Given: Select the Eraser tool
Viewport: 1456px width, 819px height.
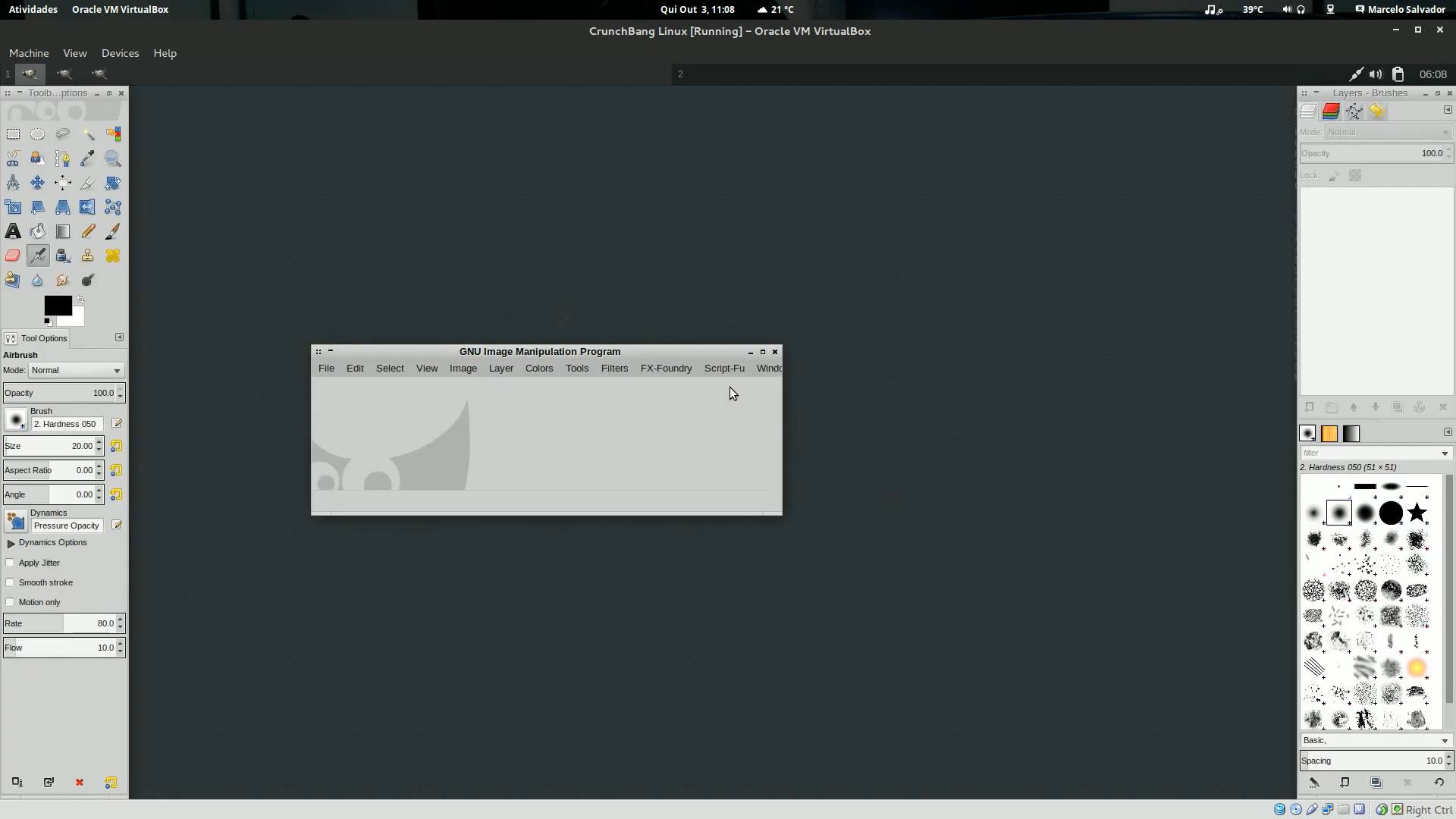Looking at the screenshot, I should point(14,256).
